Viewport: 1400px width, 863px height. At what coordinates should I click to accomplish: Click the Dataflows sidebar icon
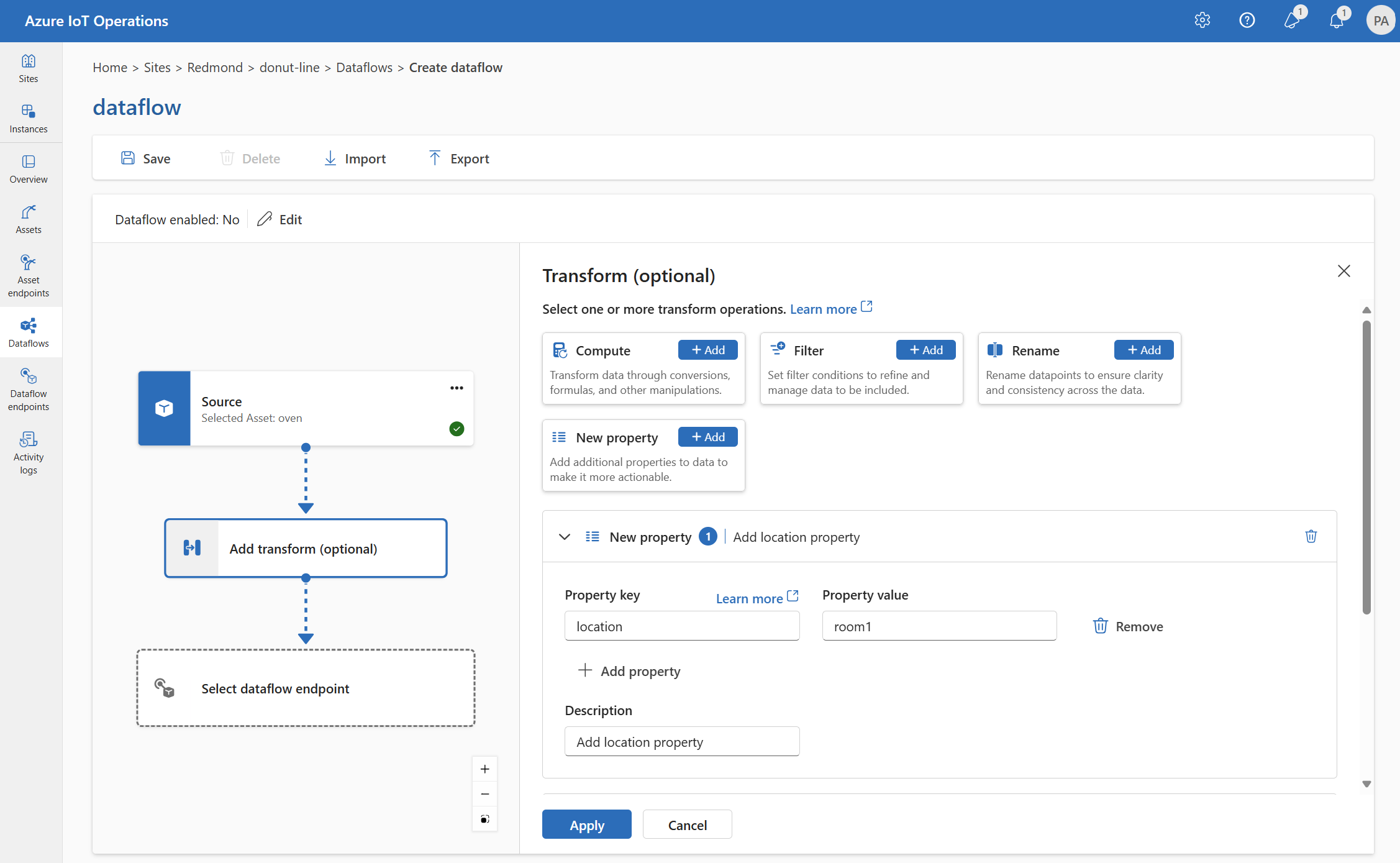(29, 326)
